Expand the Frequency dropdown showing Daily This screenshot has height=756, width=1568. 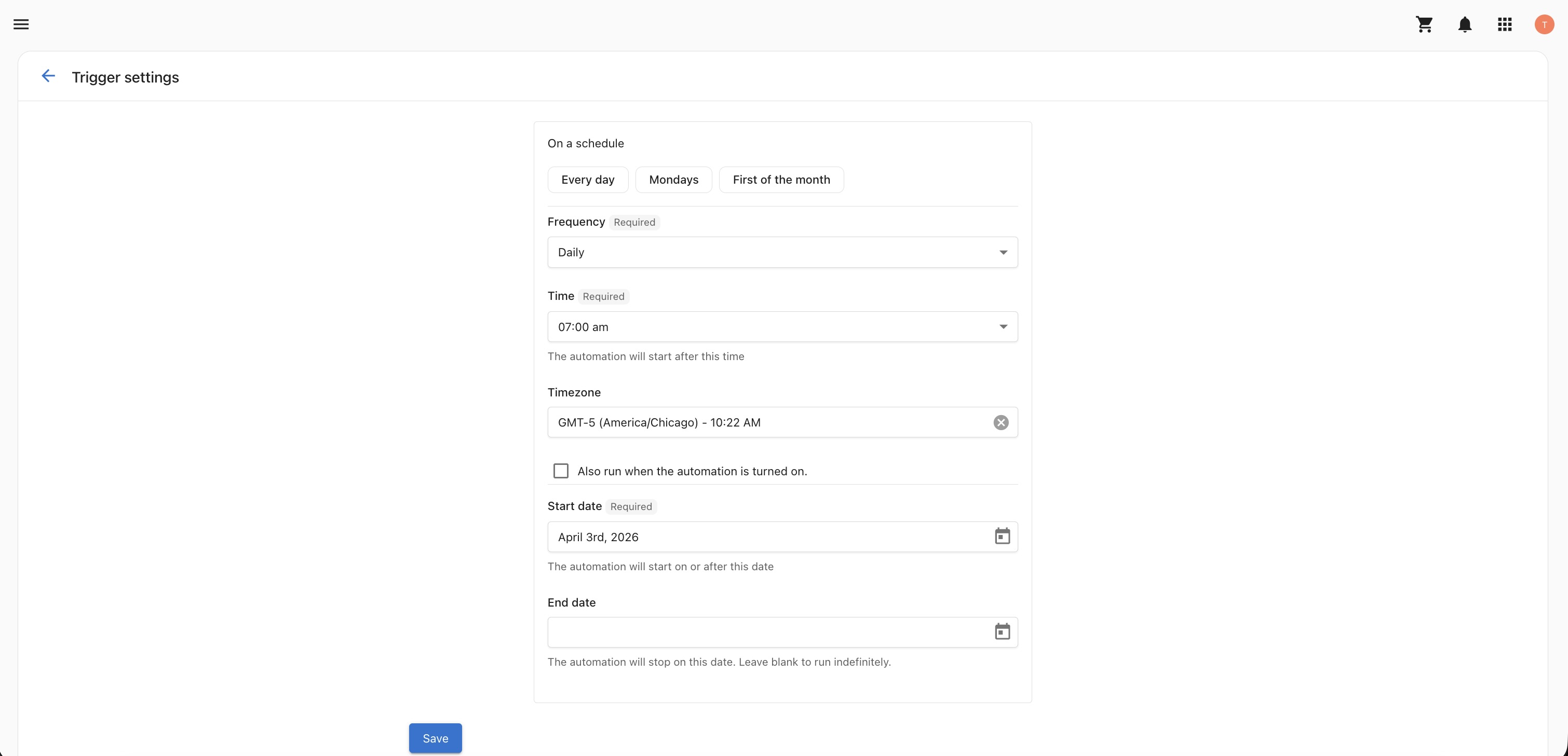pos(782,252)
